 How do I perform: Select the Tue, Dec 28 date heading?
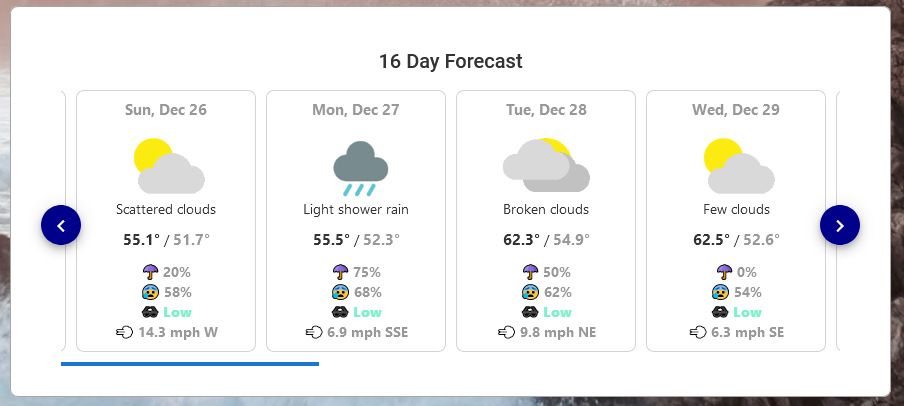[546, 110]
